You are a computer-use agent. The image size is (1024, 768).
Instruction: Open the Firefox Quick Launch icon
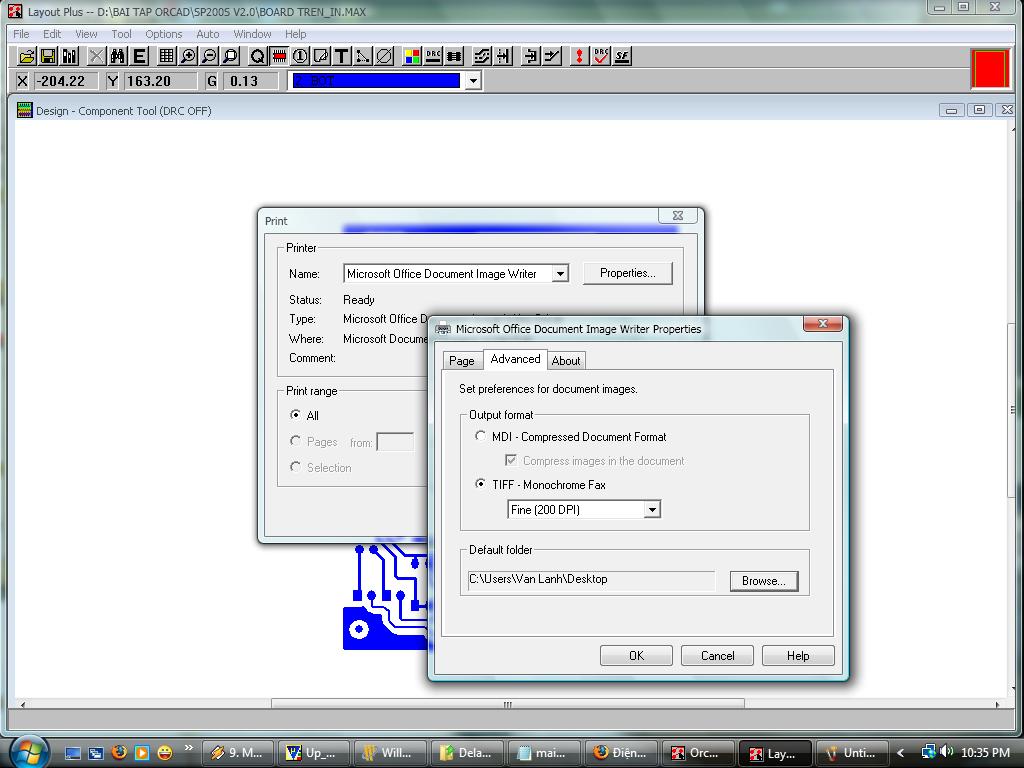pyautogui.click(x=119, y=752)
